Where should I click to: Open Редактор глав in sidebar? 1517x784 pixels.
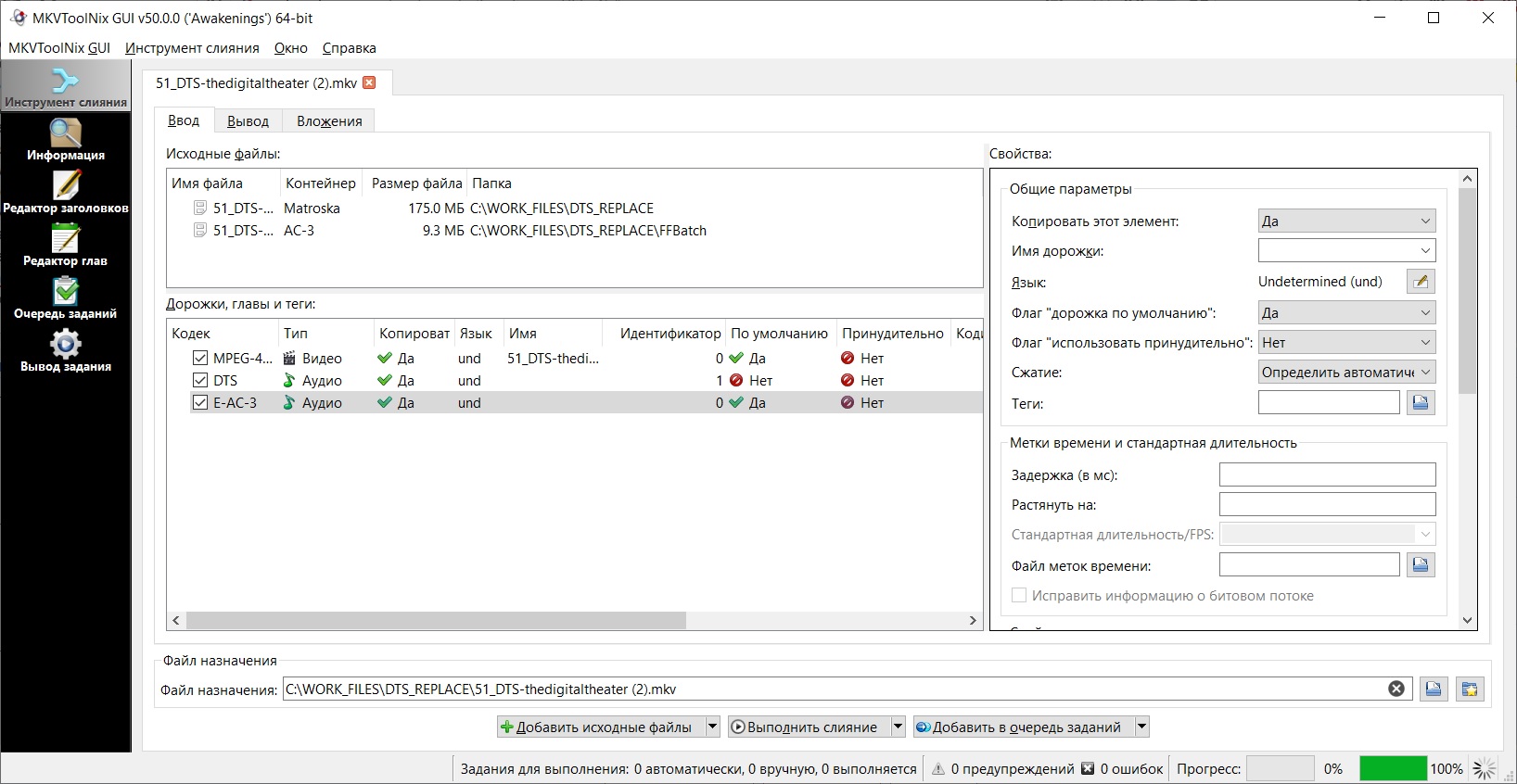pyautogui.click(x=65, y=246)
